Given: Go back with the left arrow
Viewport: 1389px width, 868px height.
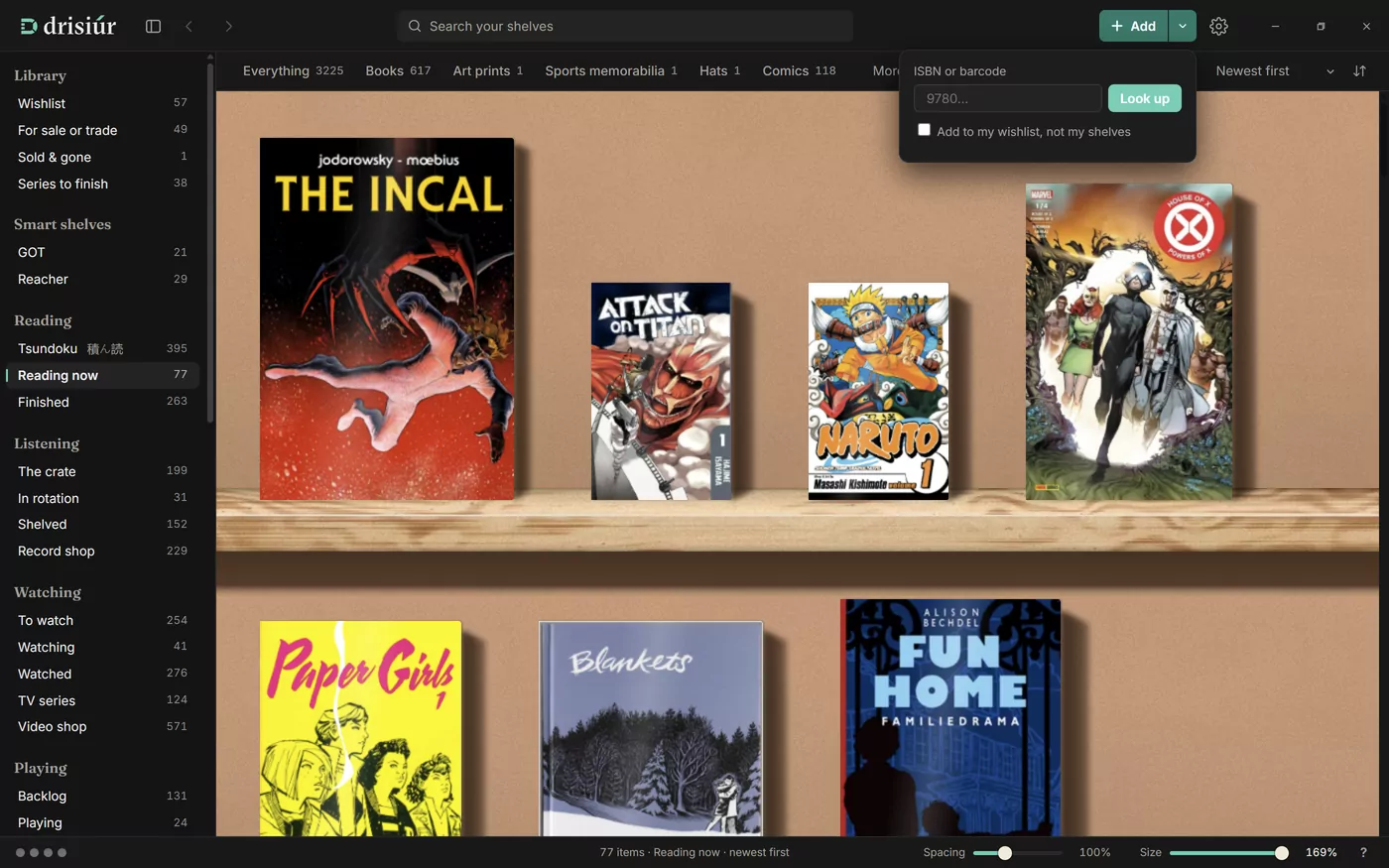Looking at the screenshot, I should pos(189,26).
